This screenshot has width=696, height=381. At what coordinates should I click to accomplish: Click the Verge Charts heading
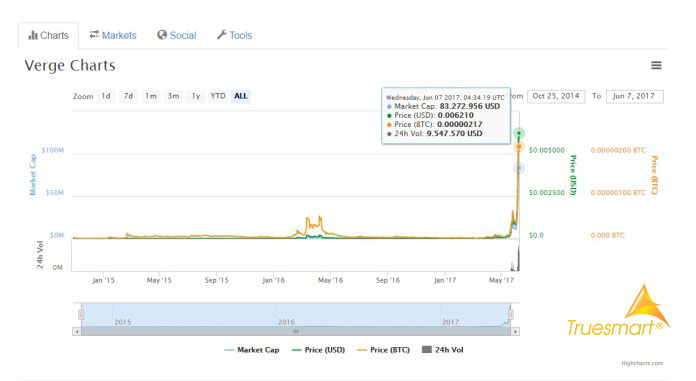pyautogui.click(x=70, y=66)
